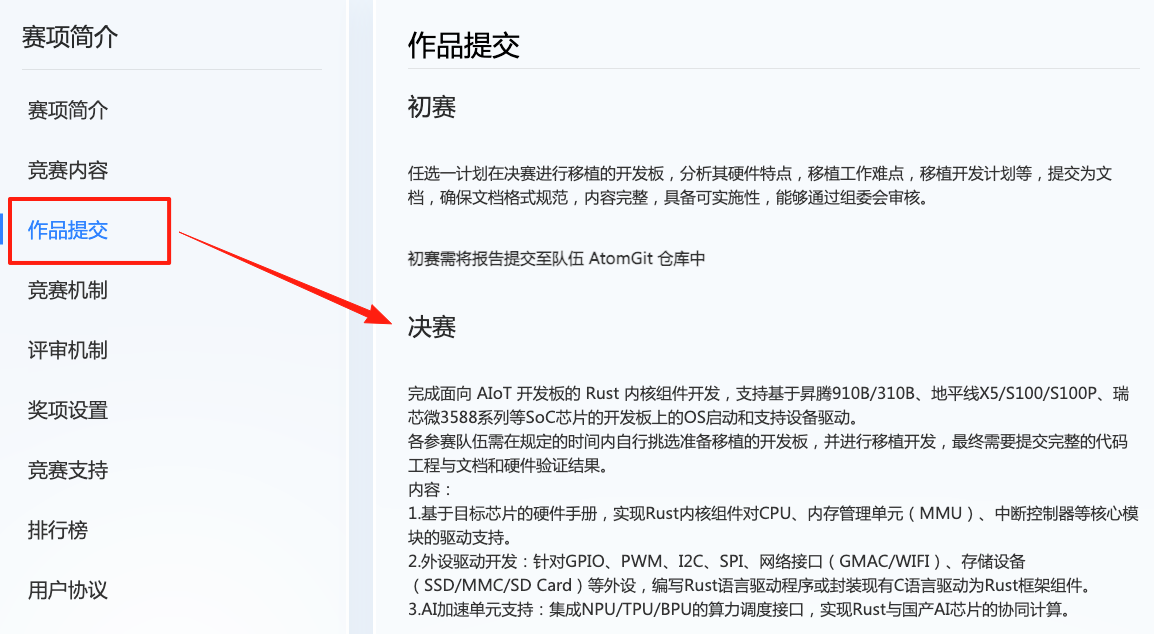Open the 竞赛支持 menu entry
The height and width of the screenshot is (634, 1154).
68,470
